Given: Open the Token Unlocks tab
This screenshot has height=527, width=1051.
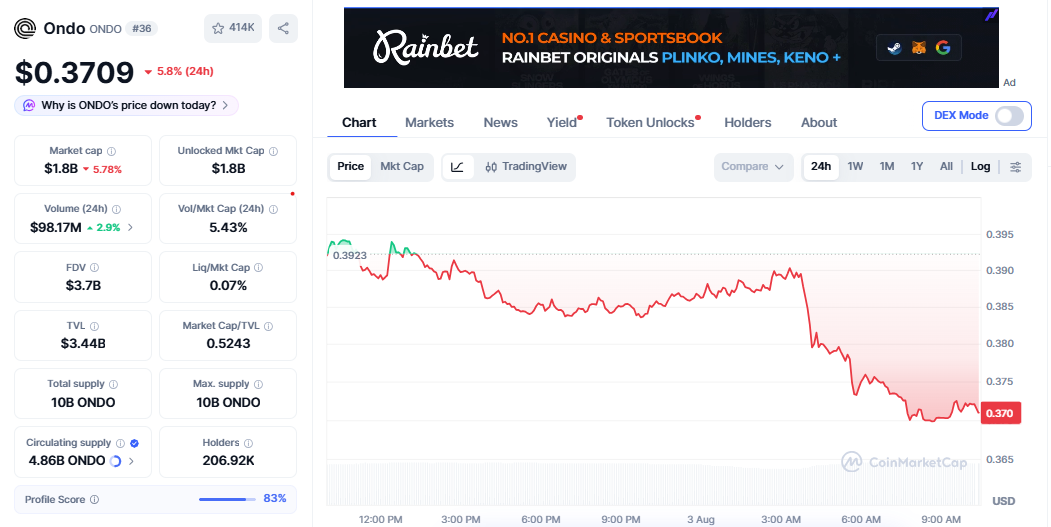Looking at the screenshot, I should click(650, 123).
